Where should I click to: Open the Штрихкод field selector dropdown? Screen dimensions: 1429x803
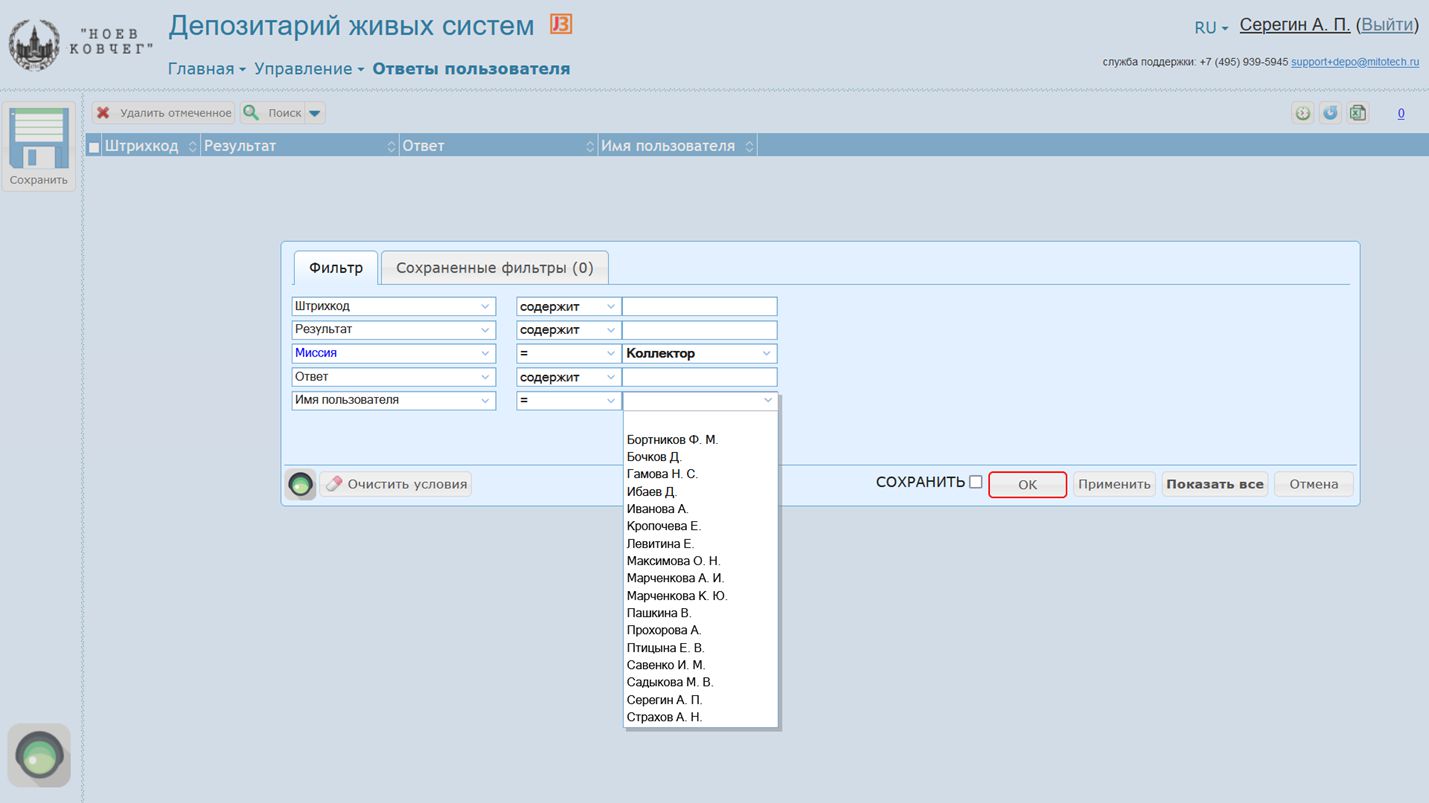[x=394, y=306]
